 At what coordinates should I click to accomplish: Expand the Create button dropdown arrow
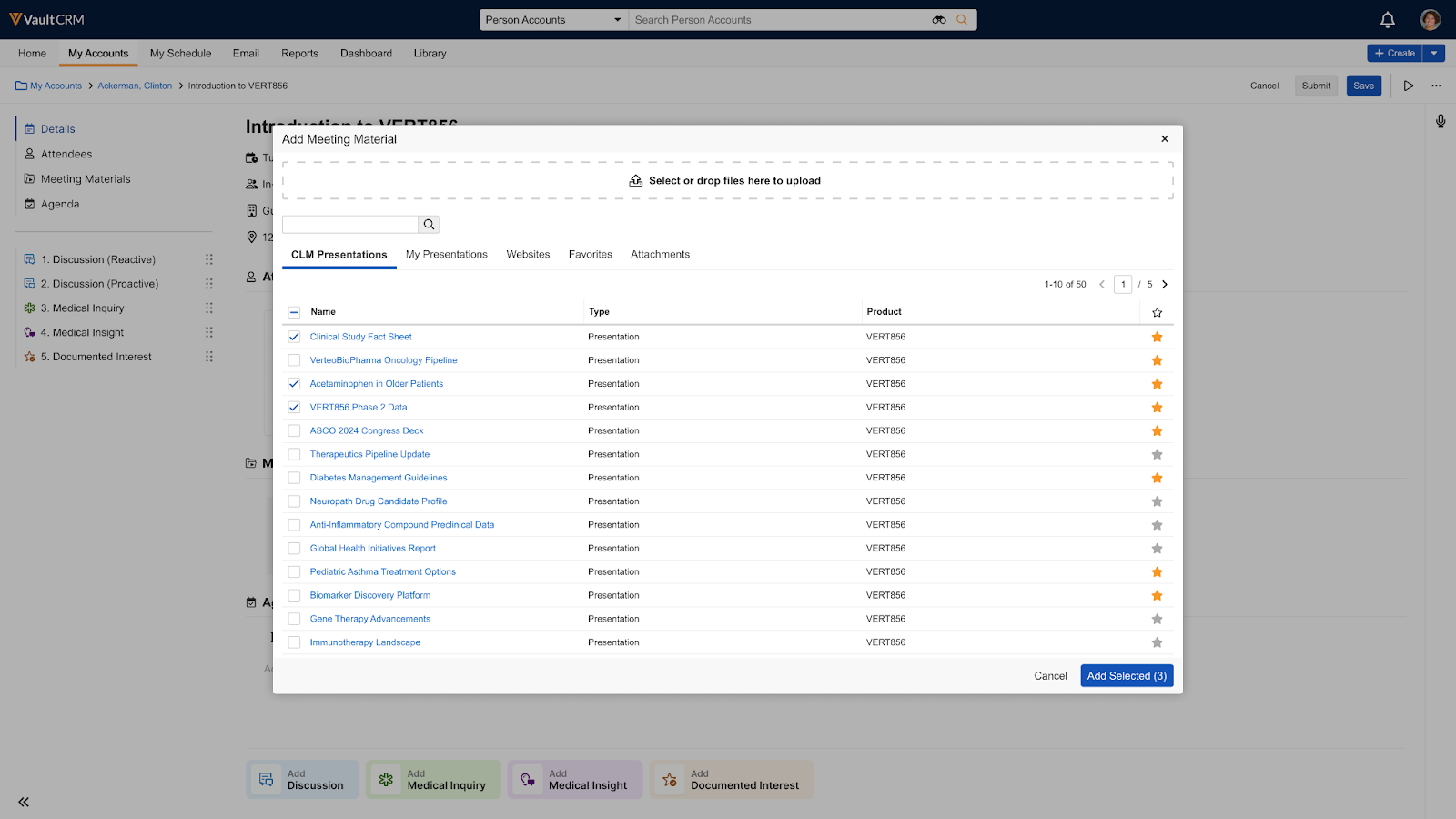click(1433, 54)
